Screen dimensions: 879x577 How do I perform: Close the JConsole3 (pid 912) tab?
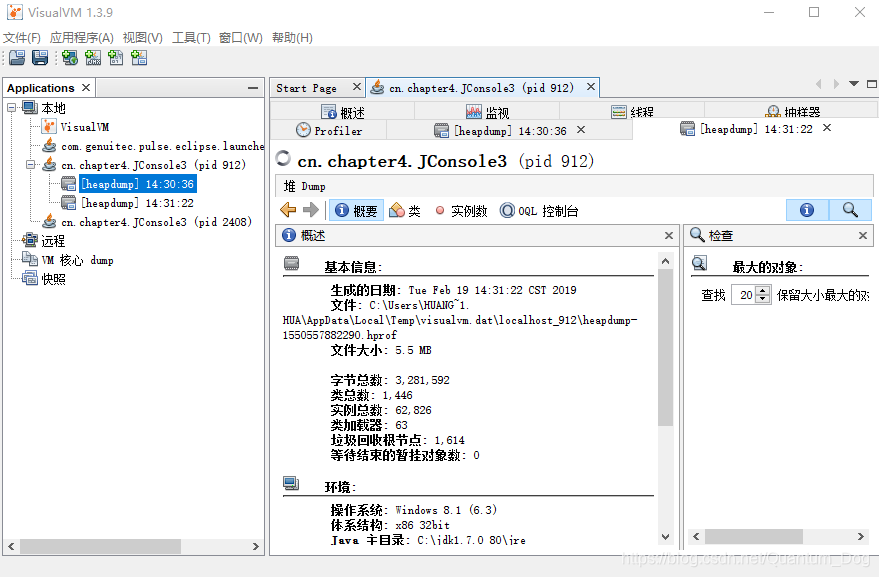(x=591, y=87)
